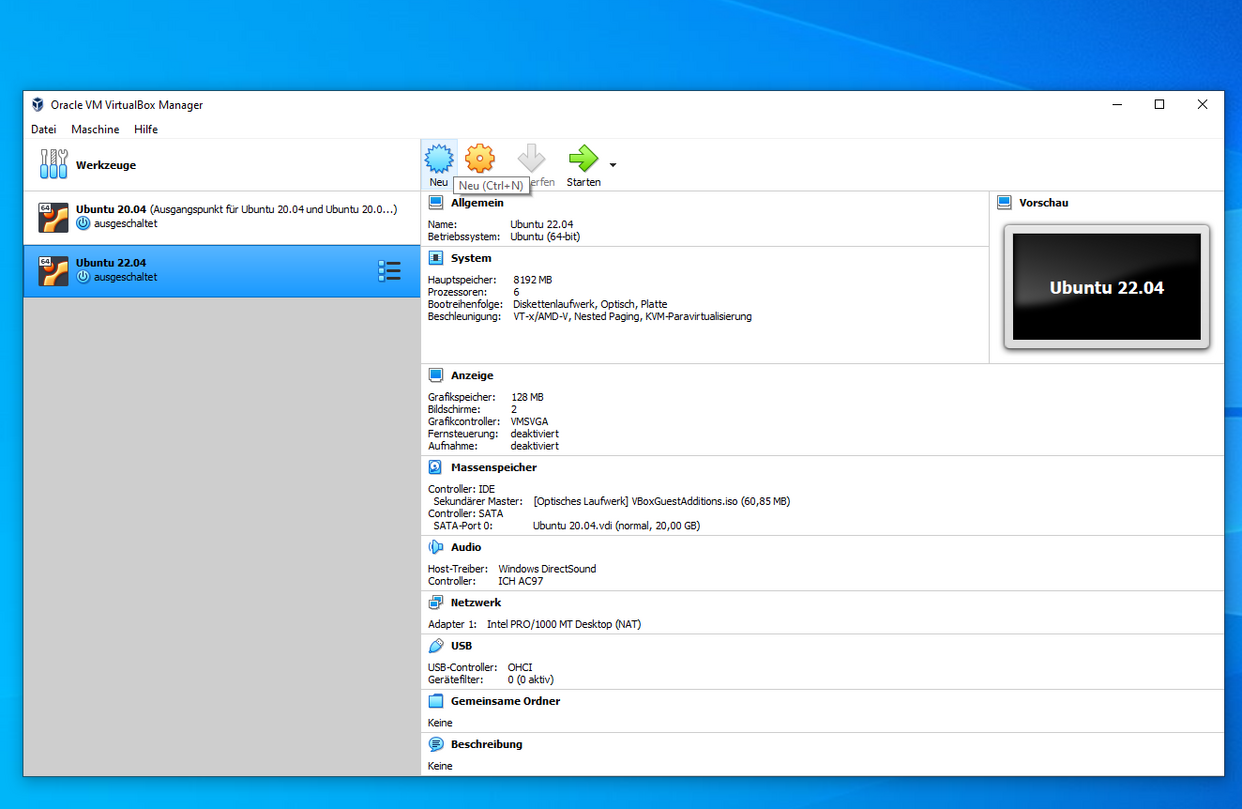Click the Ubuntu 22.04 preview thumbnail
The width and height of the screenshot is (1242, 809).
coord(1106,287)
